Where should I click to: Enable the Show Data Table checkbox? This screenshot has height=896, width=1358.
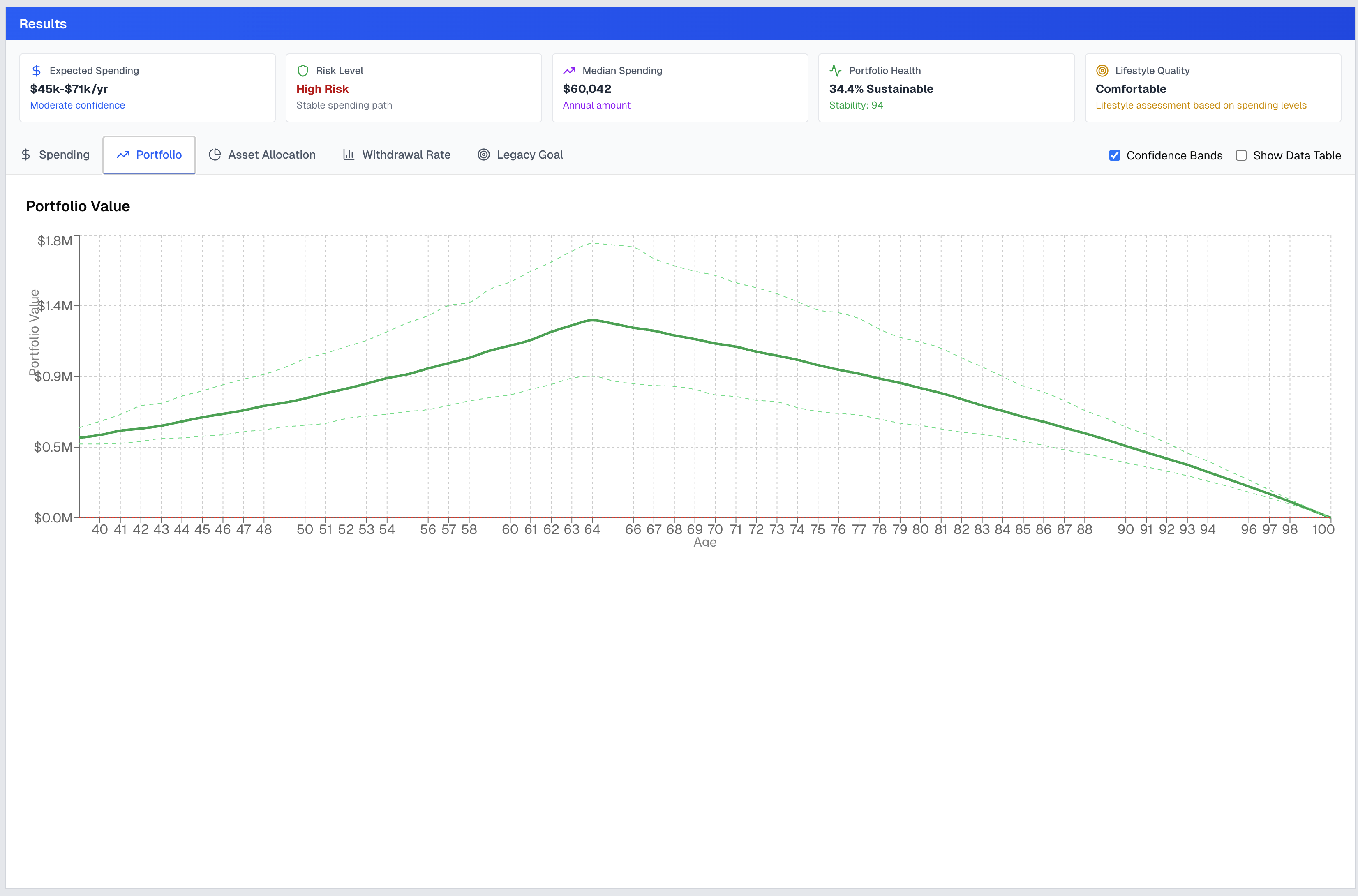click(x=1241, y=155)
